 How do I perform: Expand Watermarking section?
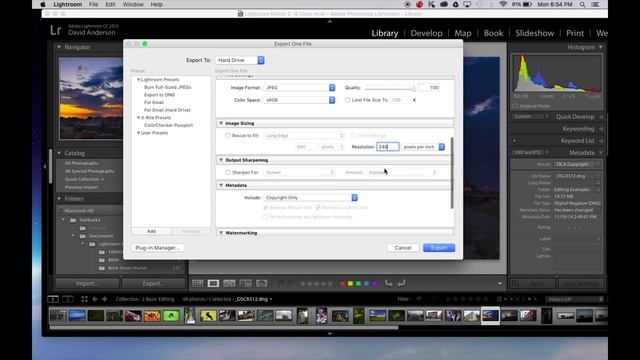click(x=221, y=233)
